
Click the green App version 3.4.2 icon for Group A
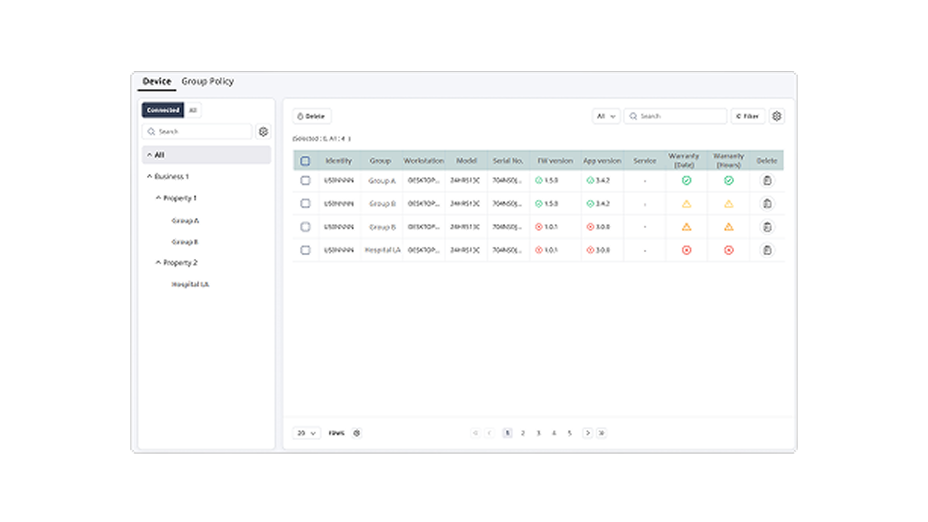(x=590, y=181)
